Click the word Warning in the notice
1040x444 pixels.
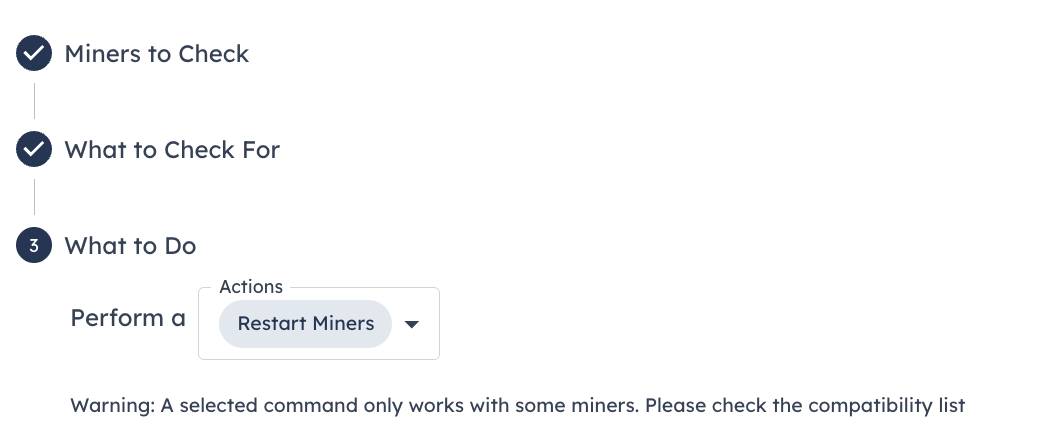pos(112,405)
